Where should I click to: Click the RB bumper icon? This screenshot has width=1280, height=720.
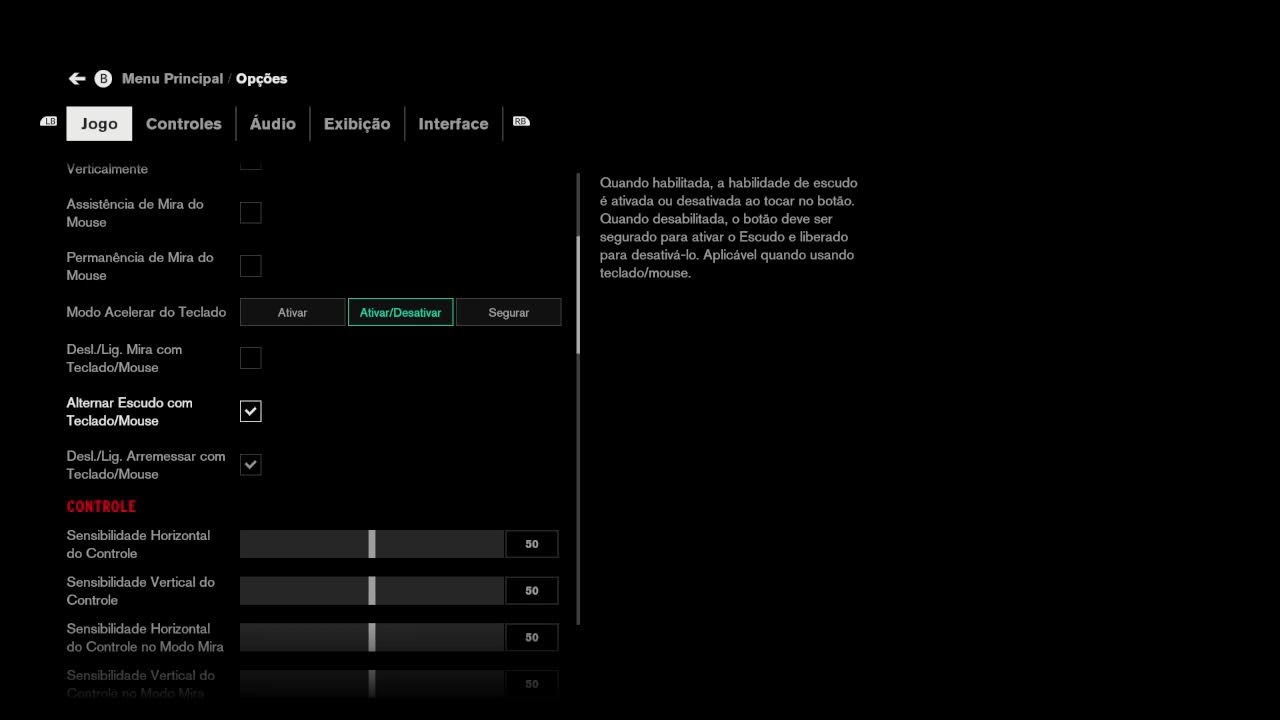[x=521, y=121]
